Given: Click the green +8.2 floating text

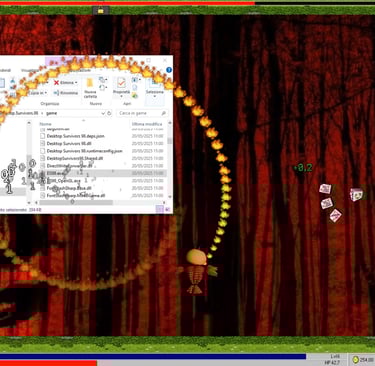Looking at the screenshot, I should click(303, 168).
